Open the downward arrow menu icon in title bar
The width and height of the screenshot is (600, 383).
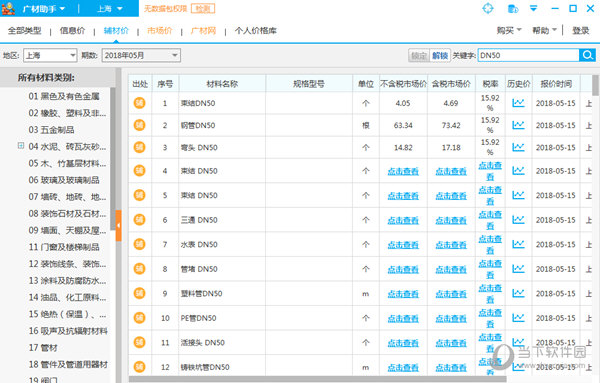click(533, 8)
